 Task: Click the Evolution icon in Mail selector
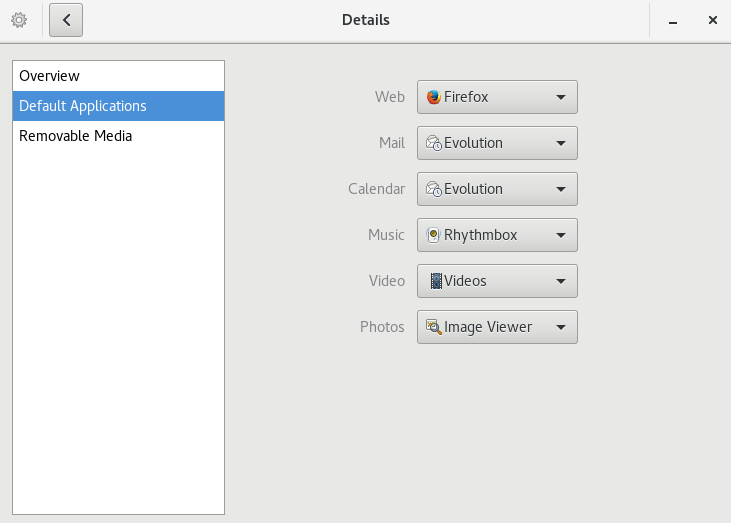(x=434, y=143)
